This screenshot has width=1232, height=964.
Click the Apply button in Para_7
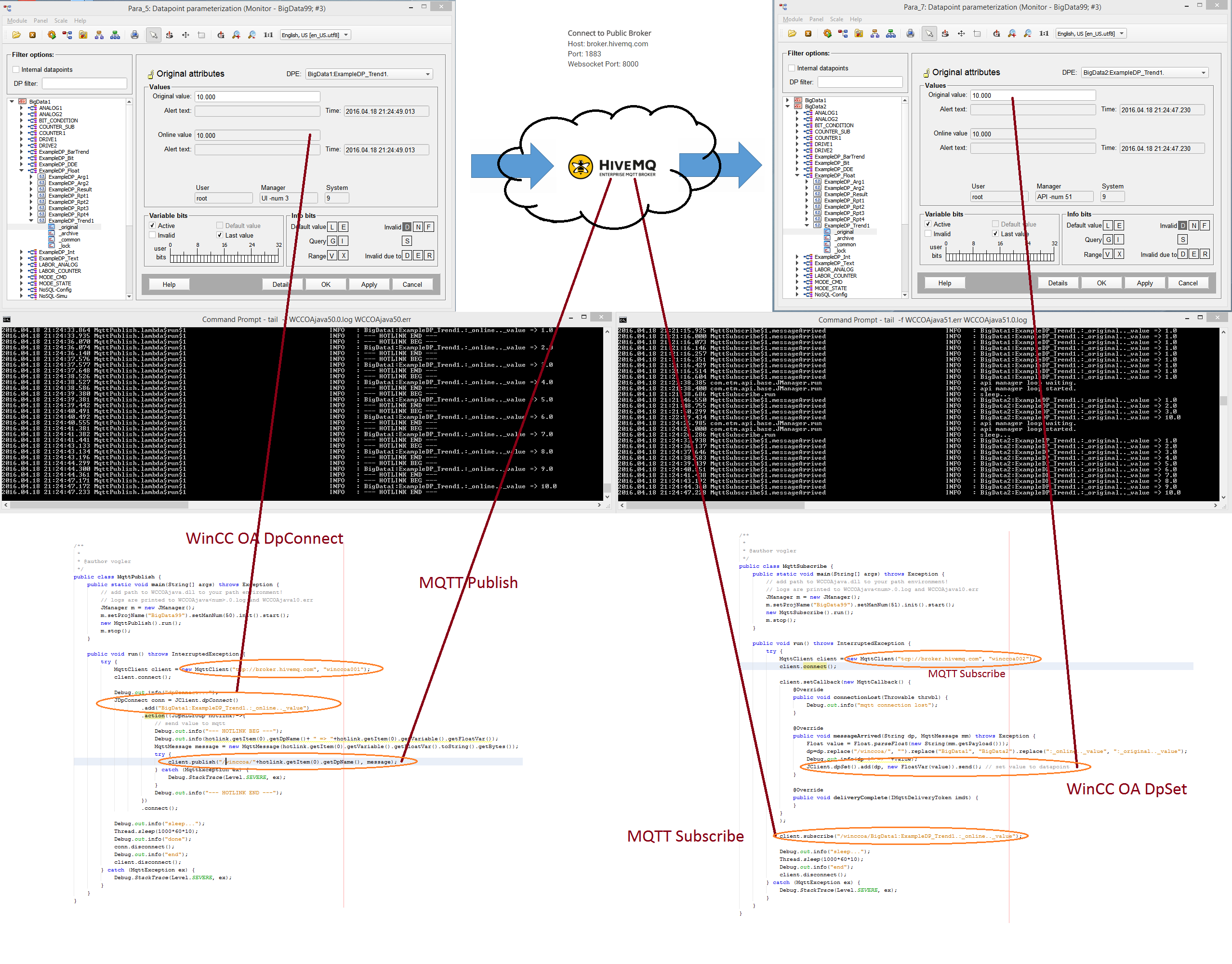pos(1145,283)
